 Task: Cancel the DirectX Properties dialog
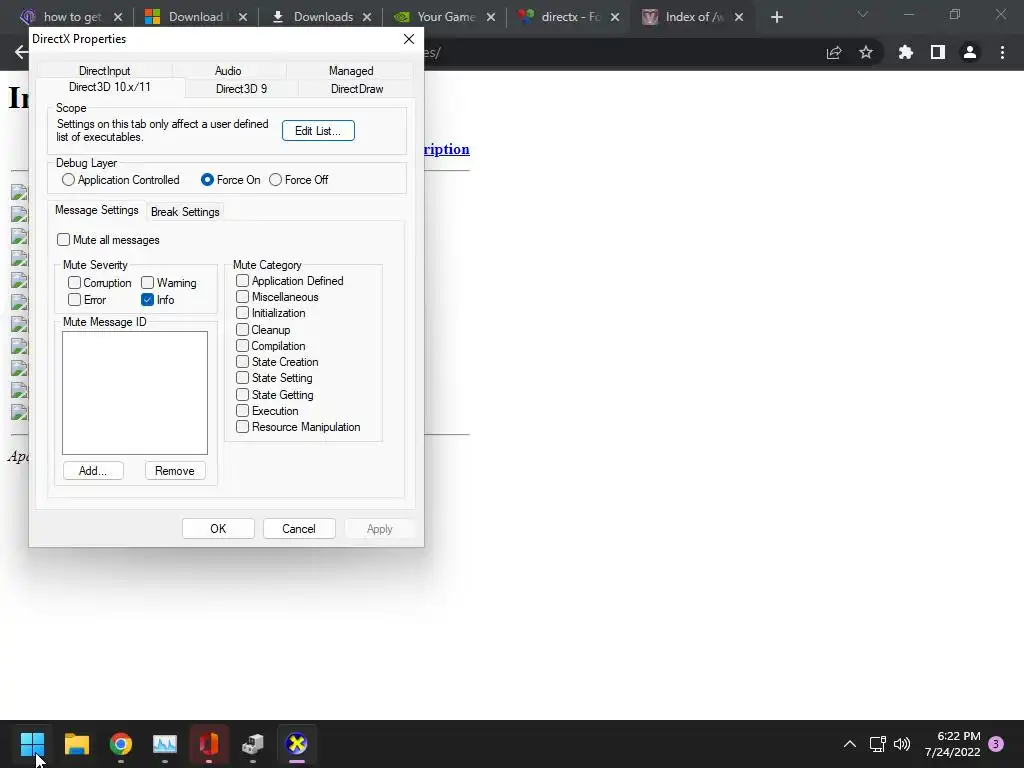coord(299,529)
